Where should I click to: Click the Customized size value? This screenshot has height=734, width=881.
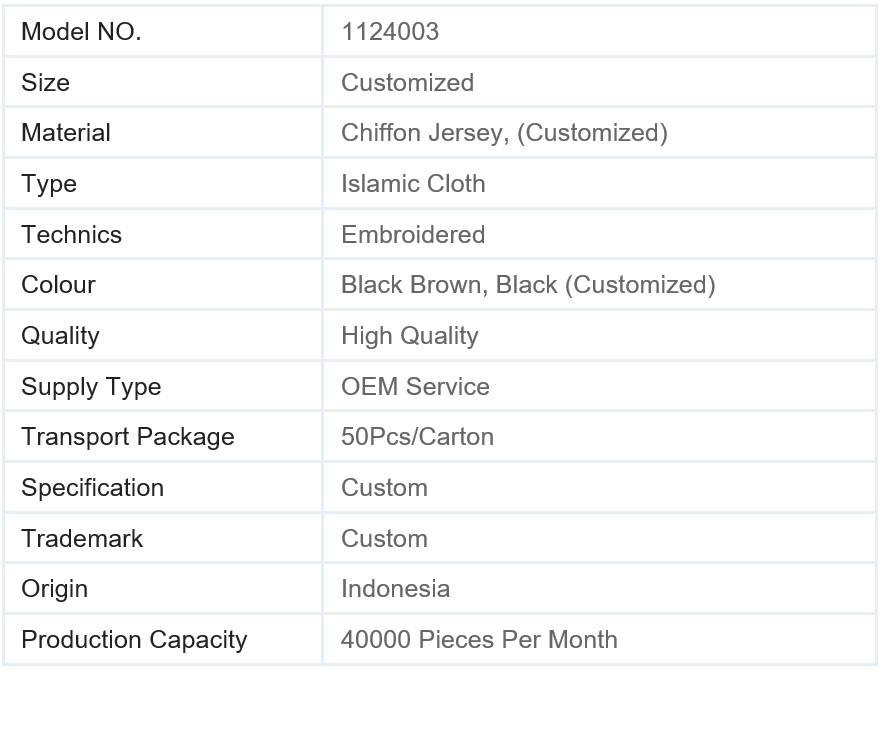click(407, 83)
